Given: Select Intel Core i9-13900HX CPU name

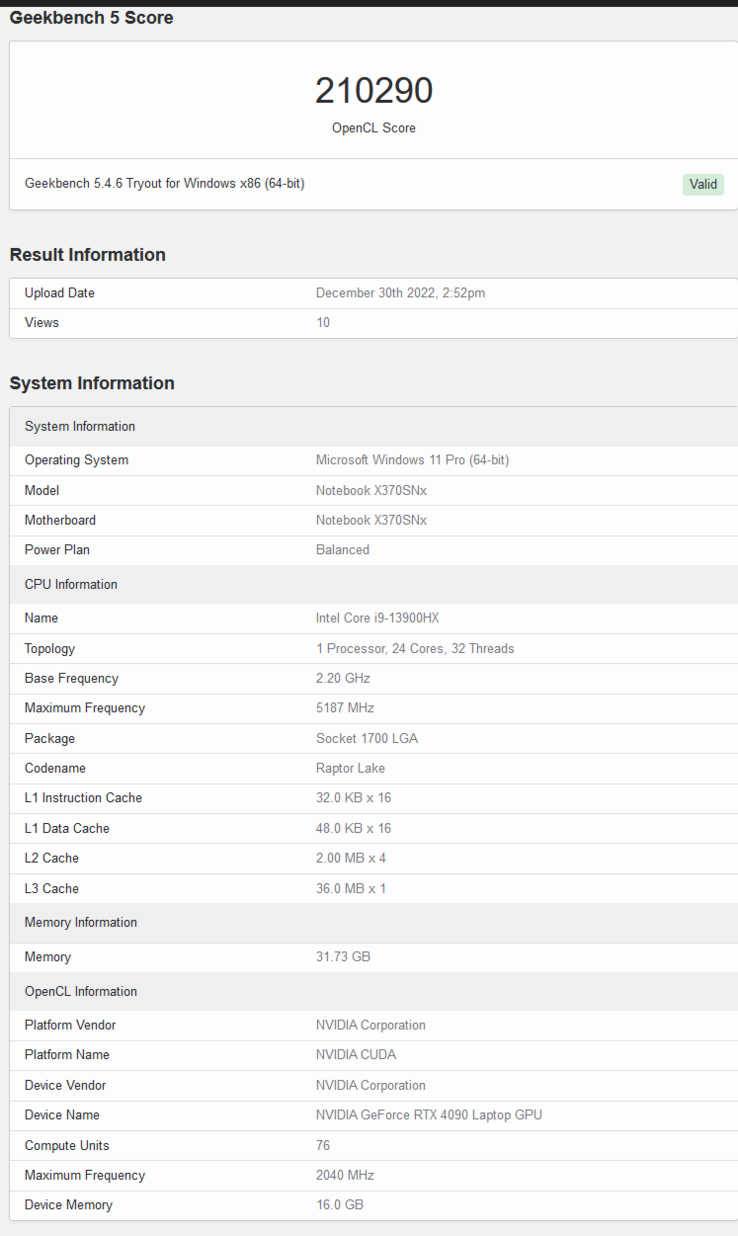Looking at the screenshot, I should coord(377,618).
